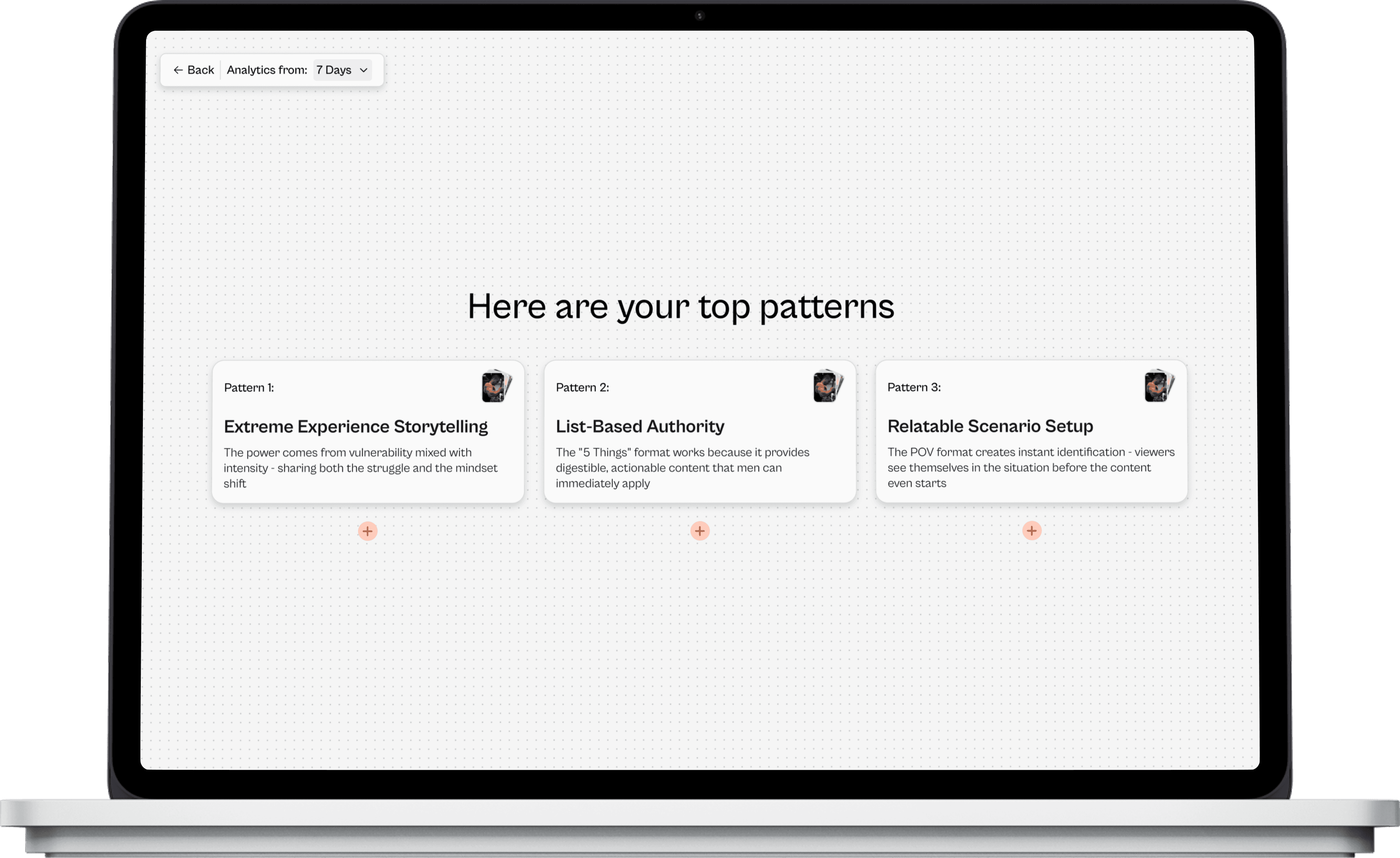The width and height of the screenshot is (1400, 858).
Task: Expand plus icon below List-Based Authority card
Action: 699,531
